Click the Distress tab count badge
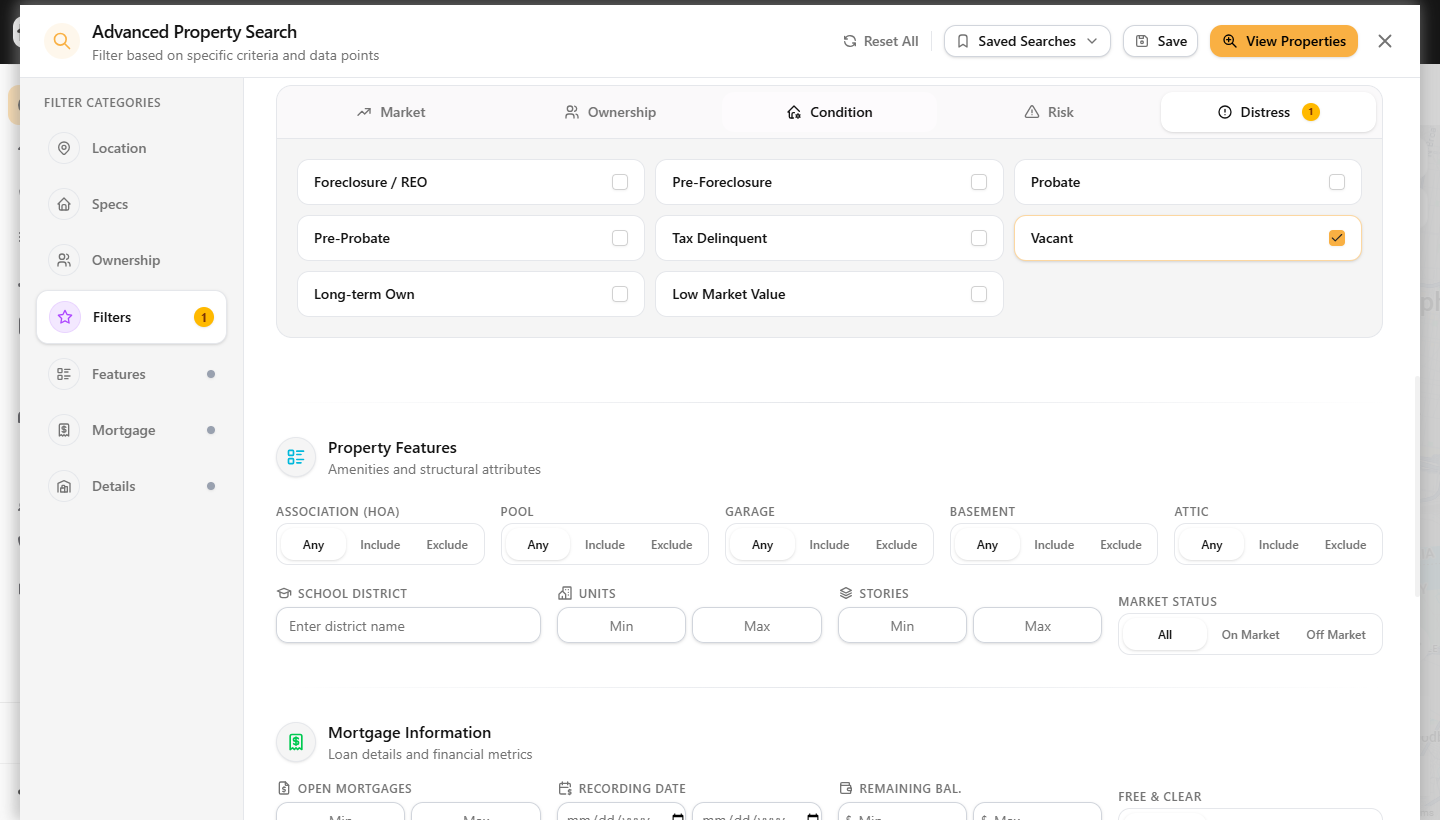The image size is (1440, 820). pos(1311,112)
